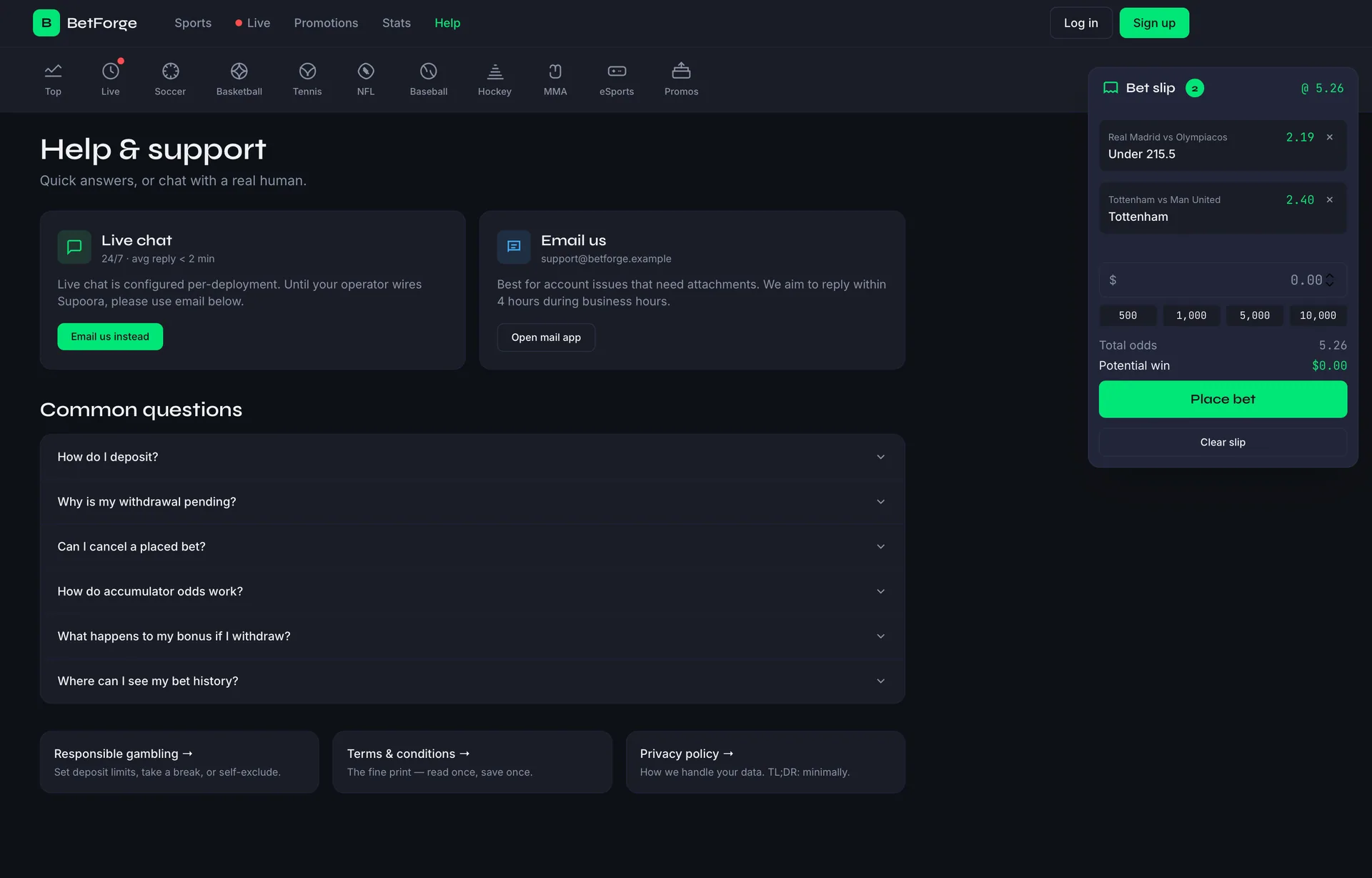Select the Soccer category icon
Image resolution: width=1372 pixels, height=878 pixels.
click(170, 71)
